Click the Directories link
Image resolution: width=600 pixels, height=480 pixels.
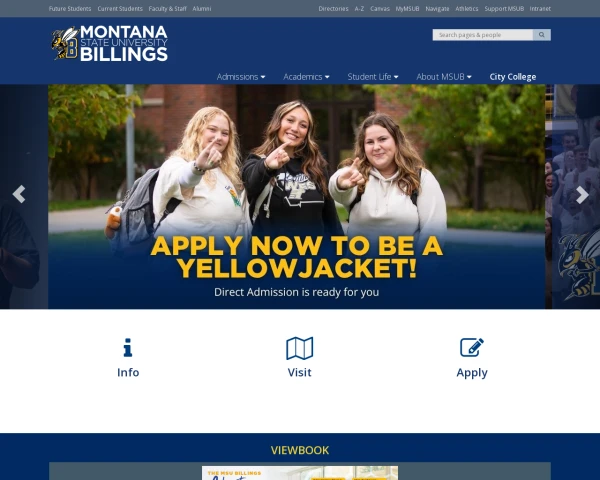(333, 8)
